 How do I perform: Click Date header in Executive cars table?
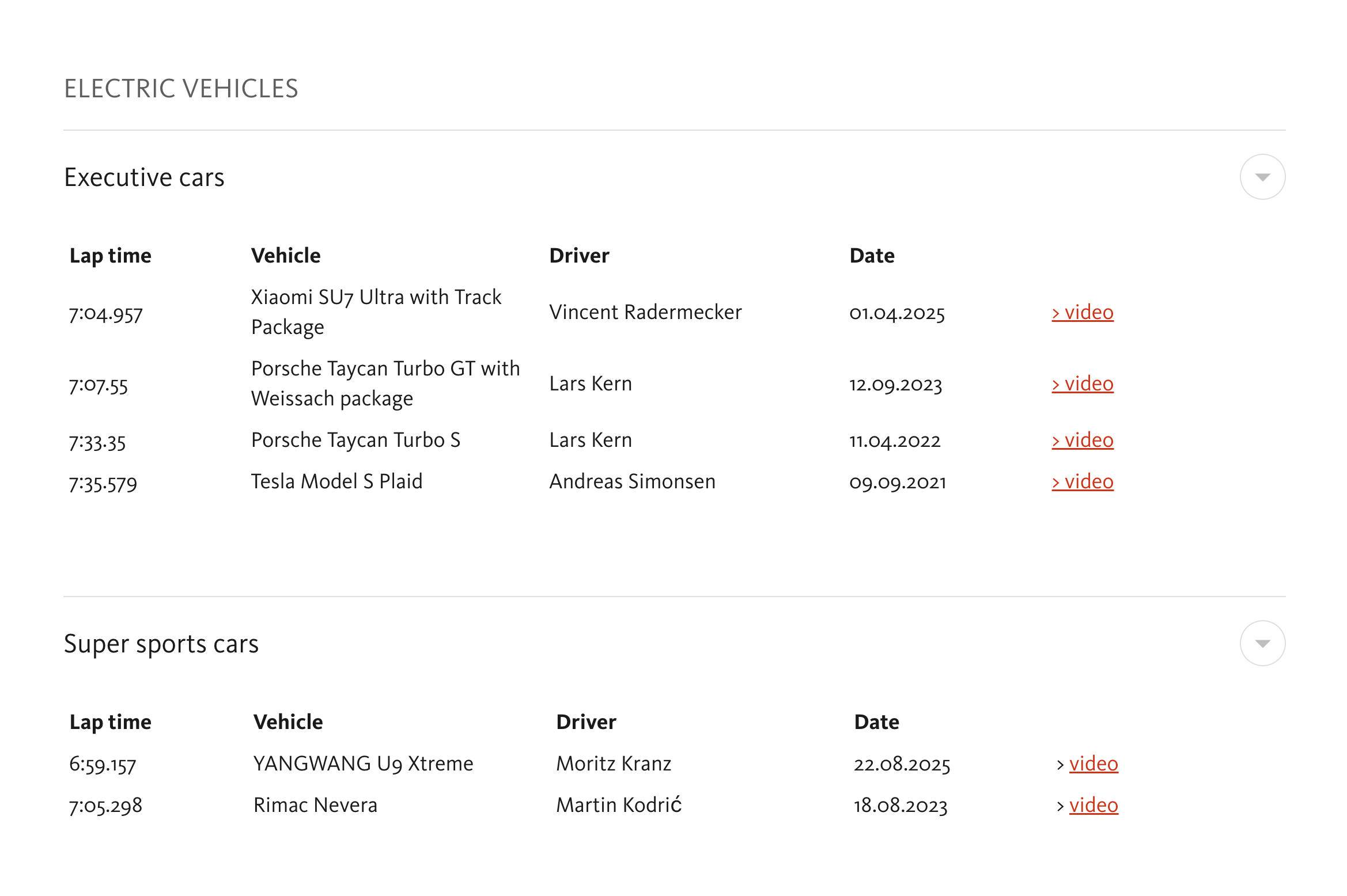click(x=872, y=256)
